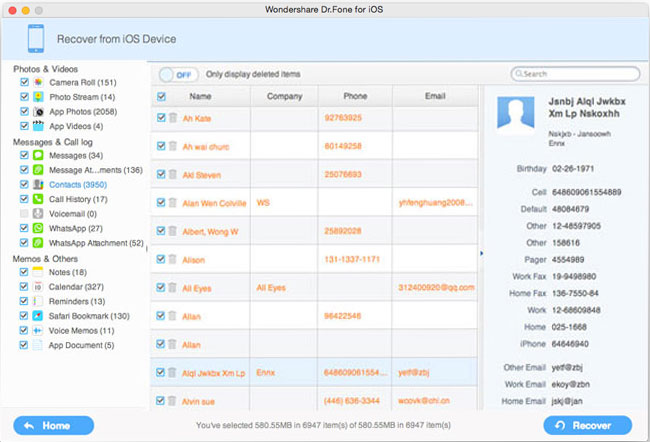Image resolution: width=650 pixels, height=442 pixels.
Task: Open the Messages (34) category
Action: pyautogui.click(x=74, y=155)
